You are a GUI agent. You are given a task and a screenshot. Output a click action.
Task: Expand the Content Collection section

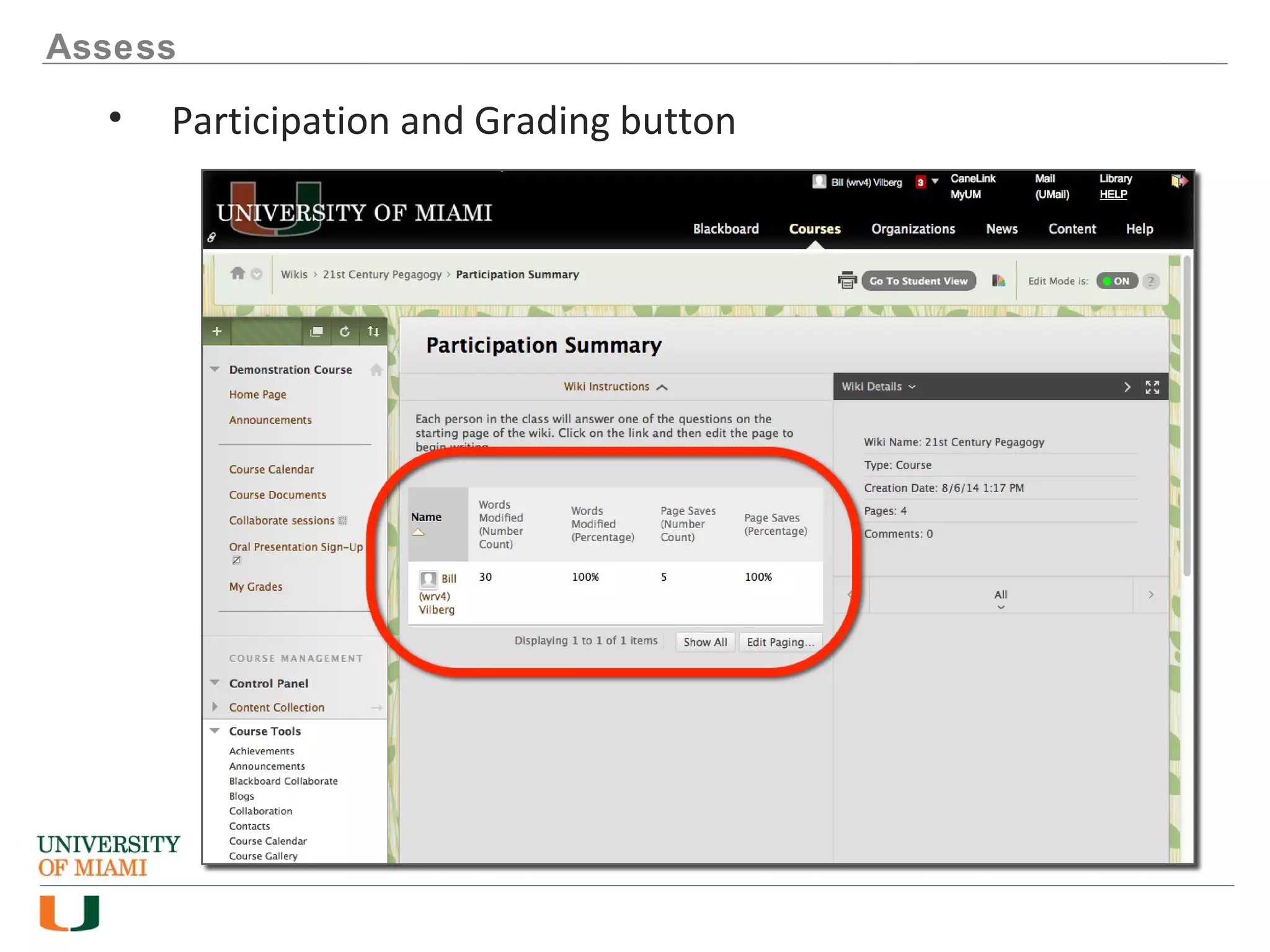click(x=215, y=707)
